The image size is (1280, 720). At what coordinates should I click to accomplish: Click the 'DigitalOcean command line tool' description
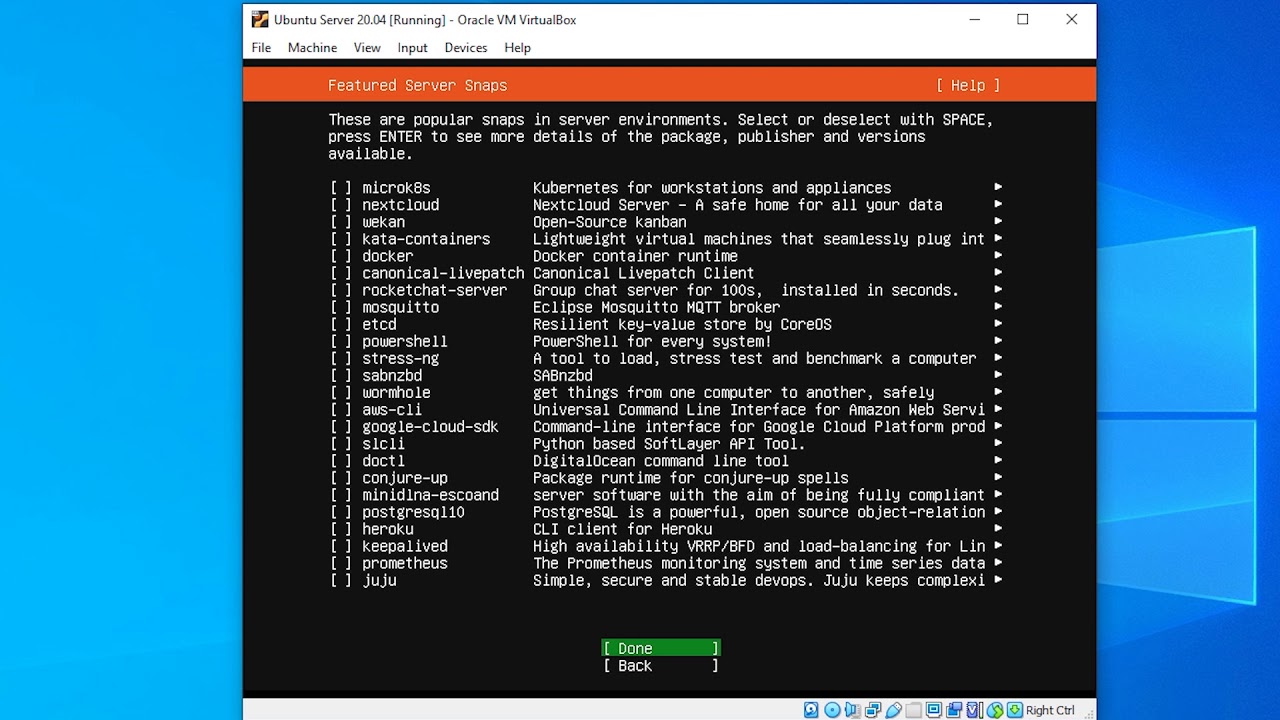point(661,461)
